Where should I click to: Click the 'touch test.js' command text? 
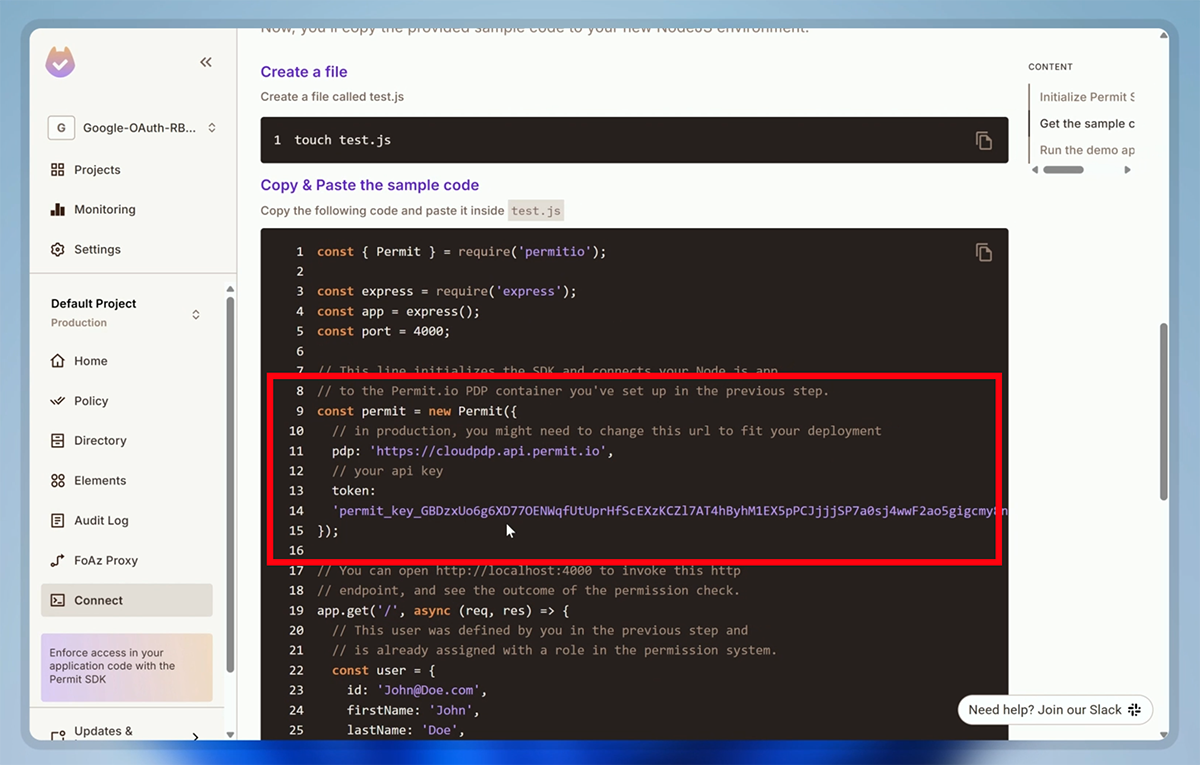click(343, 141)
